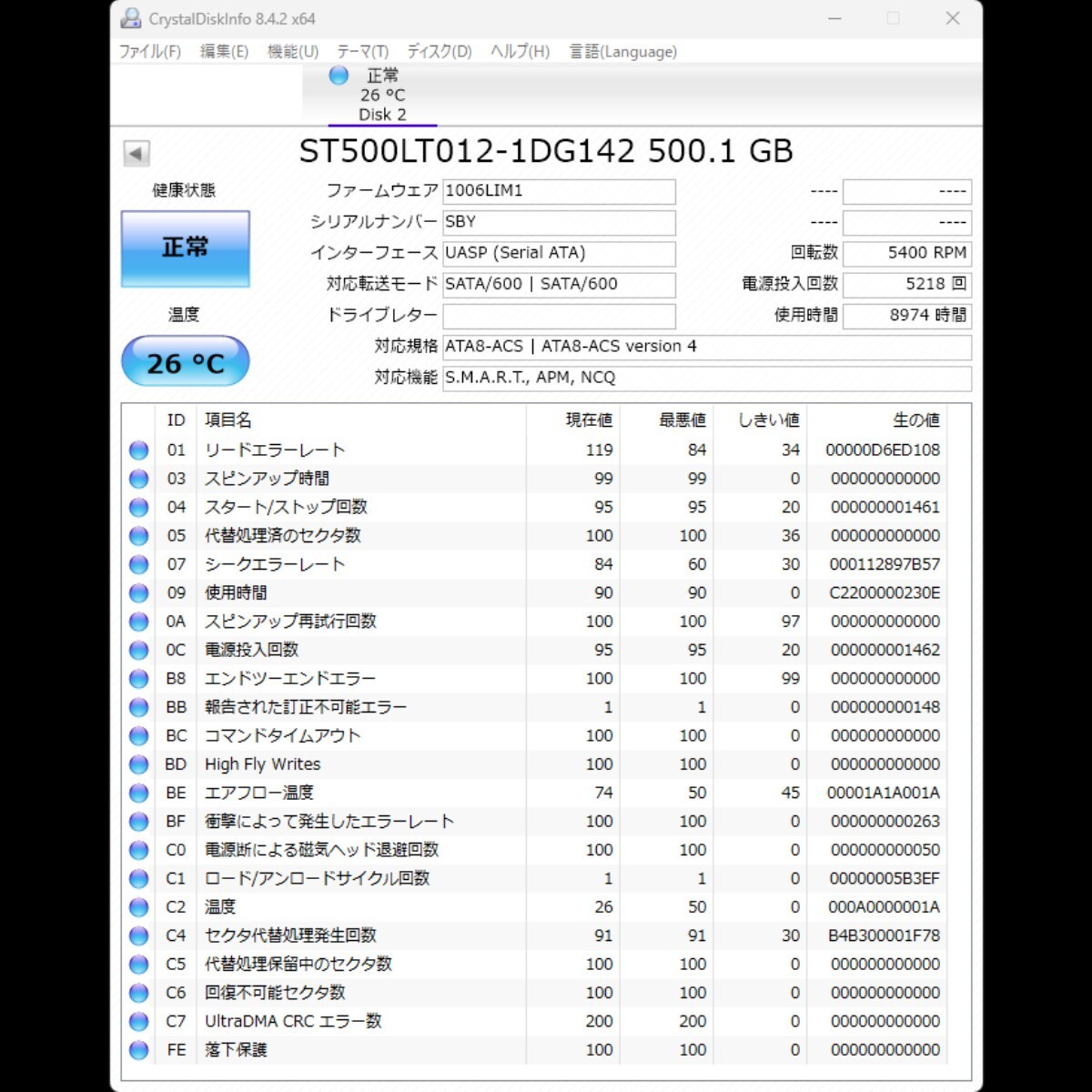The height and width of the screenshot is (1092, 1092).
Task: Click the empty drive letter field
Action: tap(559, 315)
